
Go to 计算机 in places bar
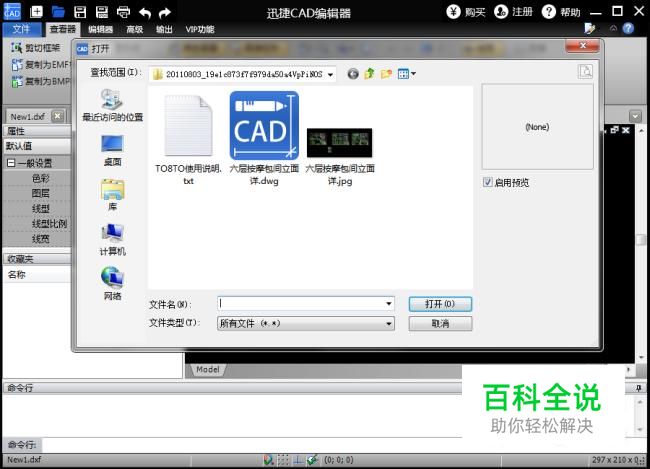(x=112, y=239)
